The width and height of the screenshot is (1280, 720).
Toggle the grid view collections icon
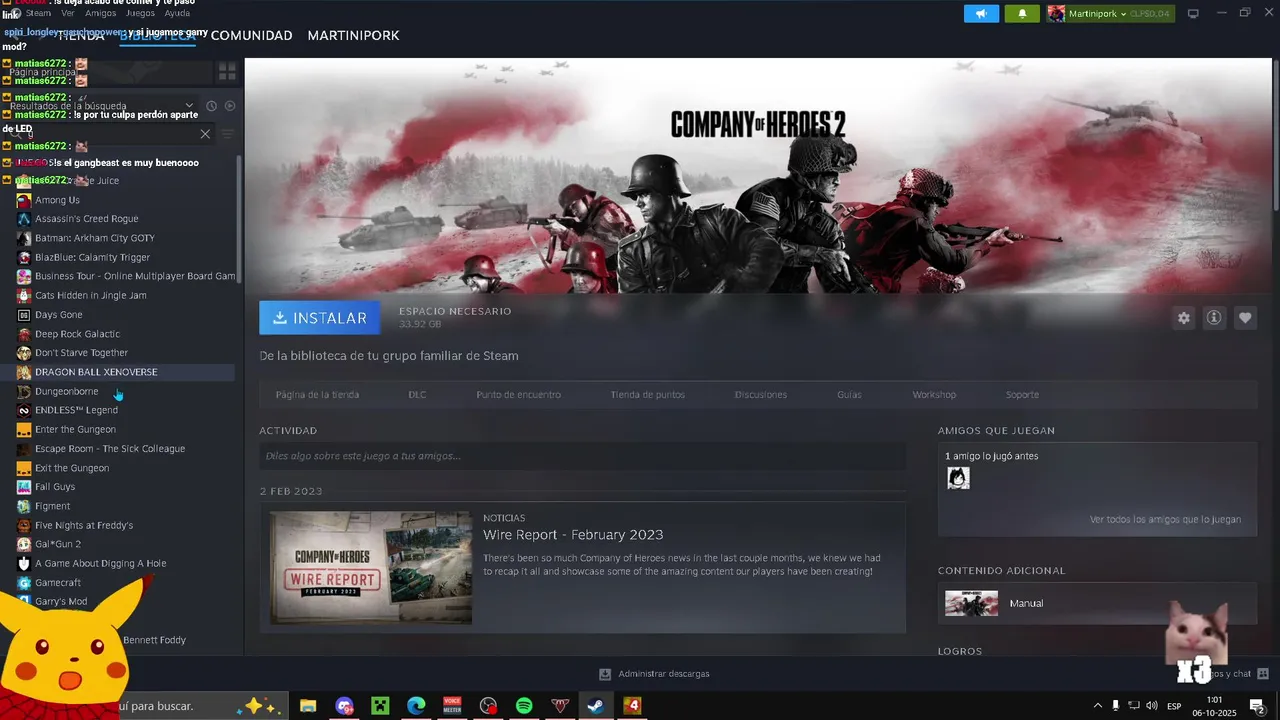click(227, 72)
